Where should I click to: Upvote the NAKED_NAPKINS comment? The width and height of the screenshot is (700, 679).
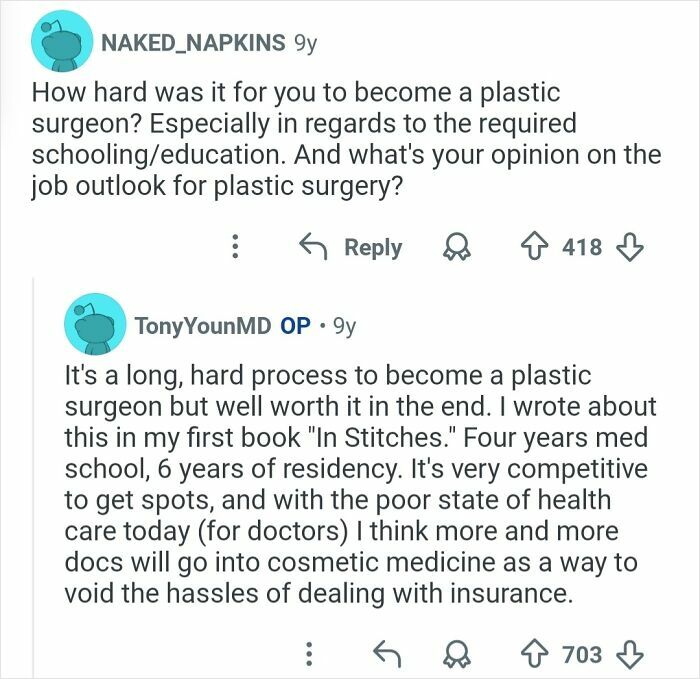point(535,247)
